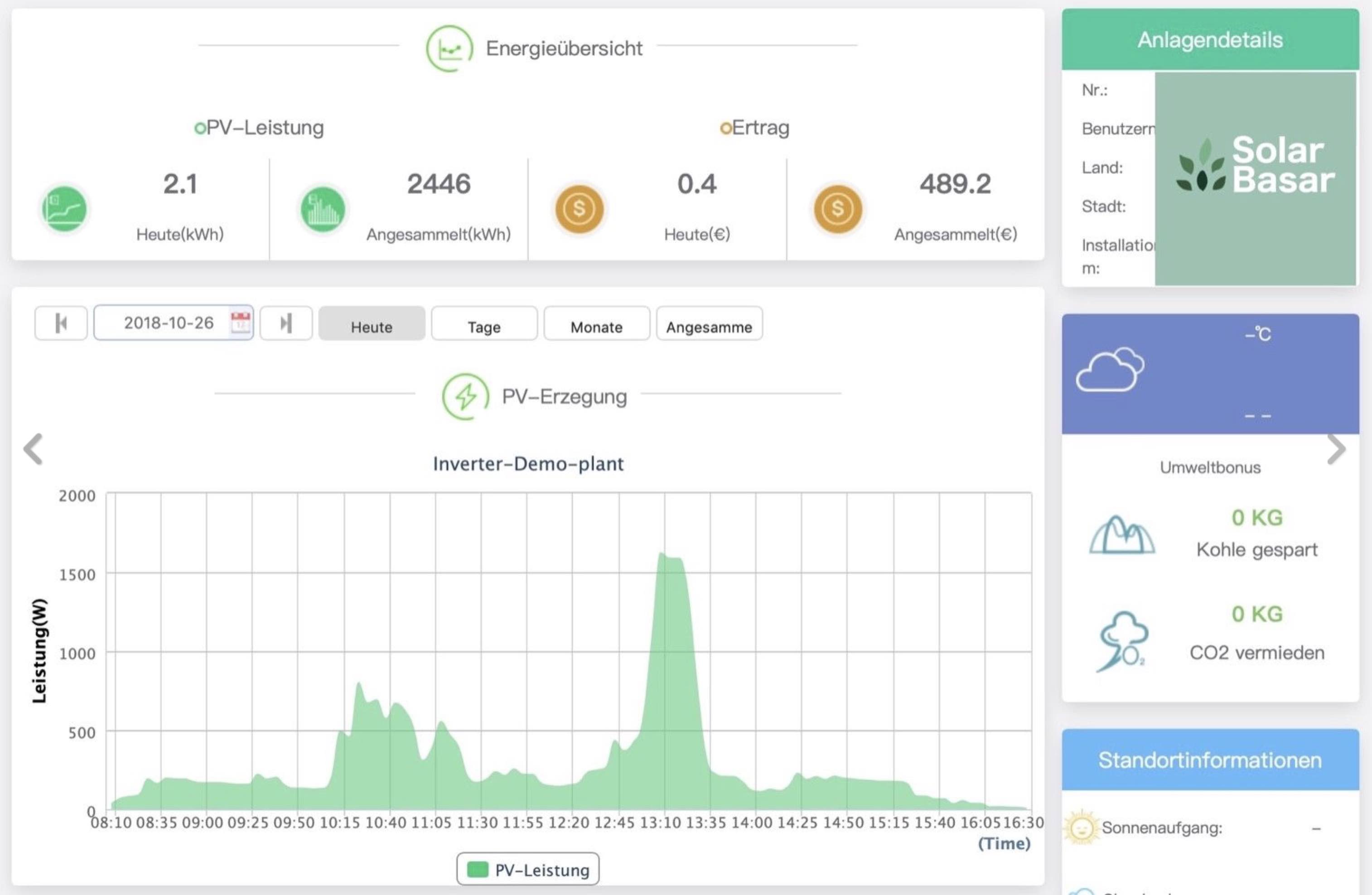Click the gold Heute(€) coin icon
This screenshot has height=895, width=1372.
pos(580,209)
